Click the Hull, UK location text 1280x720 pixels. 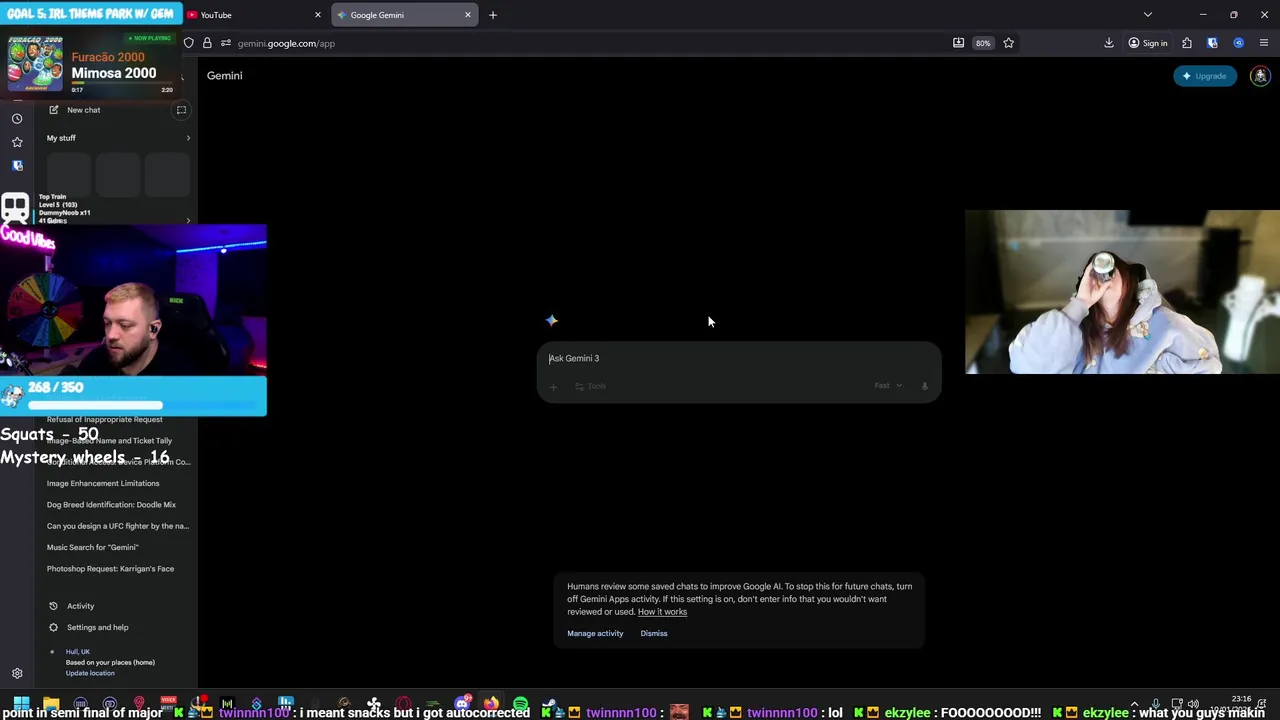(x=78, y=652)
